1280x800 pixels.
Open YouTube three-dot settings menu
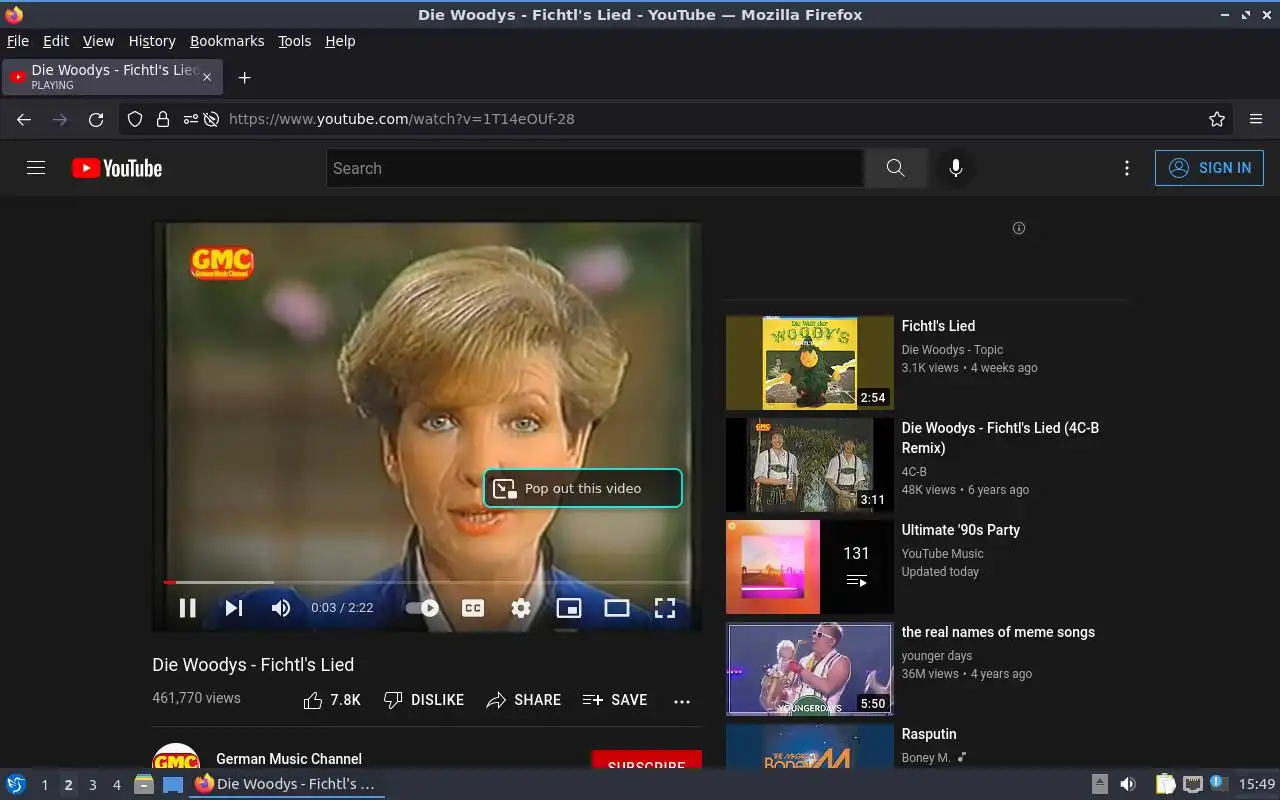[x=1127, y=168]
